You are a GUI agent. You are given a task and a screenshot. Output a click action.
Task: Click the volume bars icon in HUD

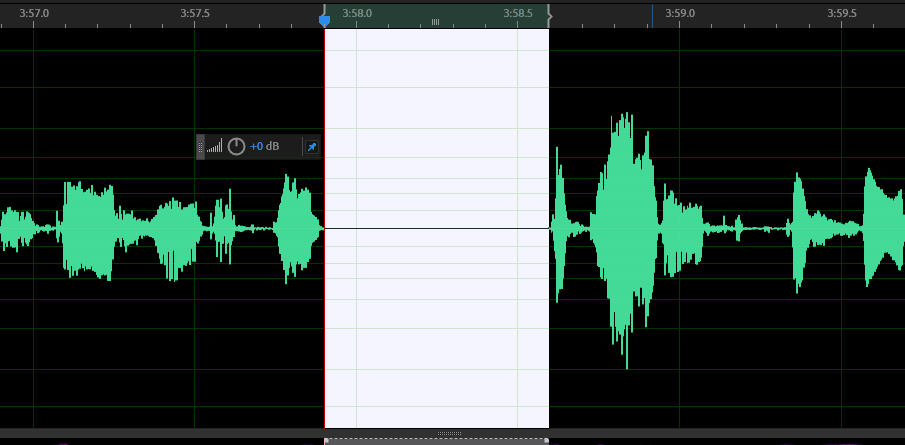tap(215, 146)
